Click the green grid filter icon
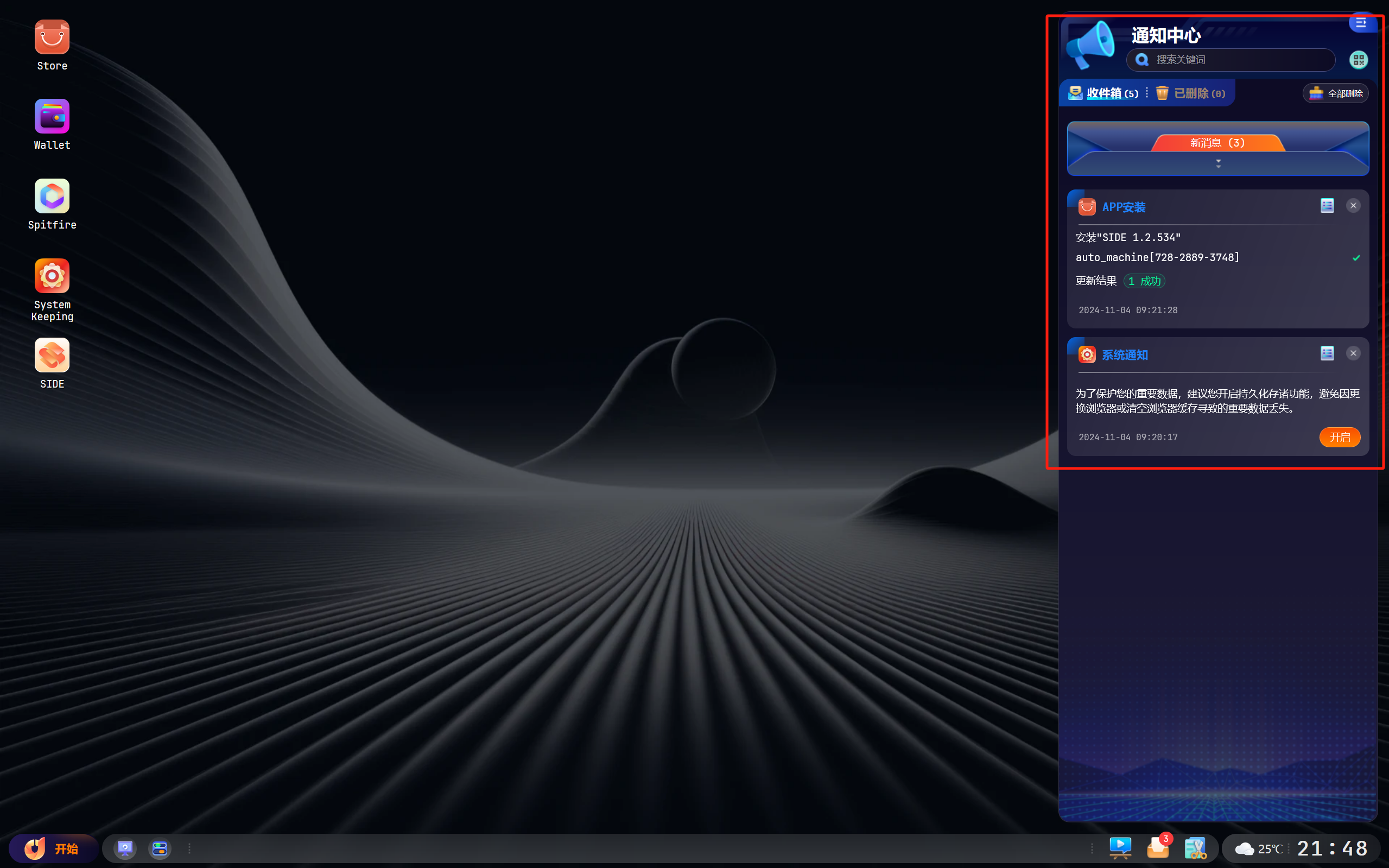Viewport: 1389px width, 868px height. click(x=1358, y=60)
